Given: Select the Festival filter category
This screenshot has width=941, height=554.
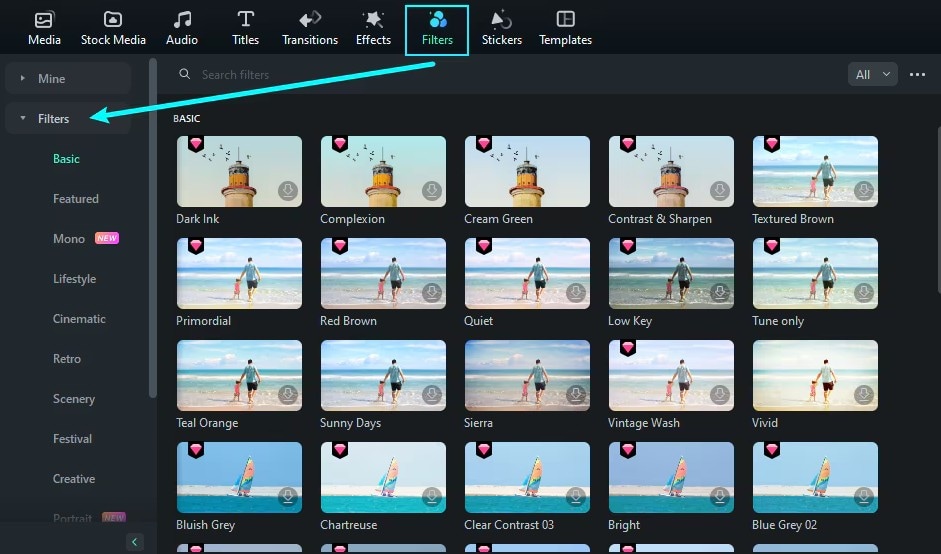Looking at the screenshot, I should pyautogui.click(x=72, y=439).
